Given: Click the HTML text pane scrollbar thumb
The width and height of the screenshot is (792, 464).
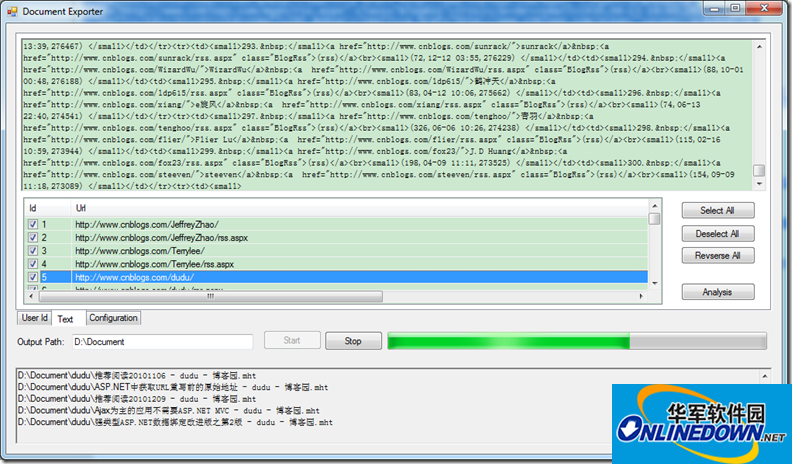Looking at the screenshot, I should tap(759, 170).
